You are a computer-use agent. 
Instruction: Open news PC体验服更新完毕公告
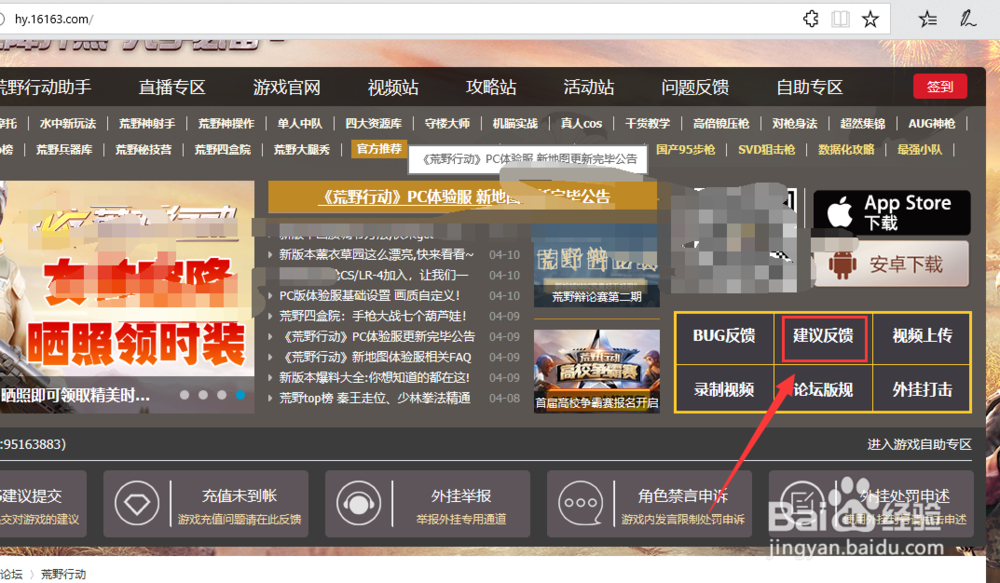(x=378, y=336)
